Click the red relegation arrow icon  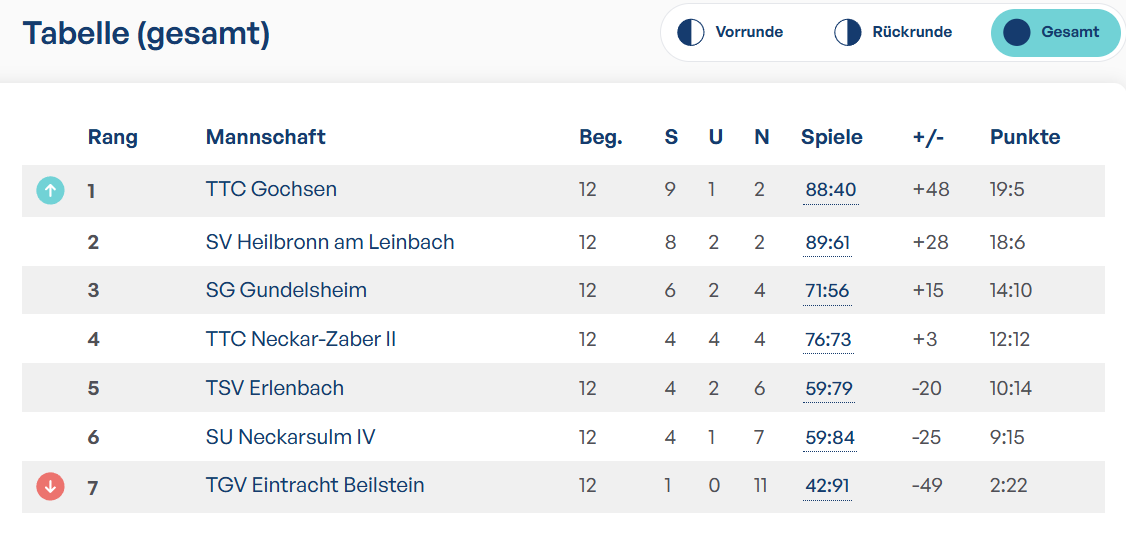(x=50, y=486)
